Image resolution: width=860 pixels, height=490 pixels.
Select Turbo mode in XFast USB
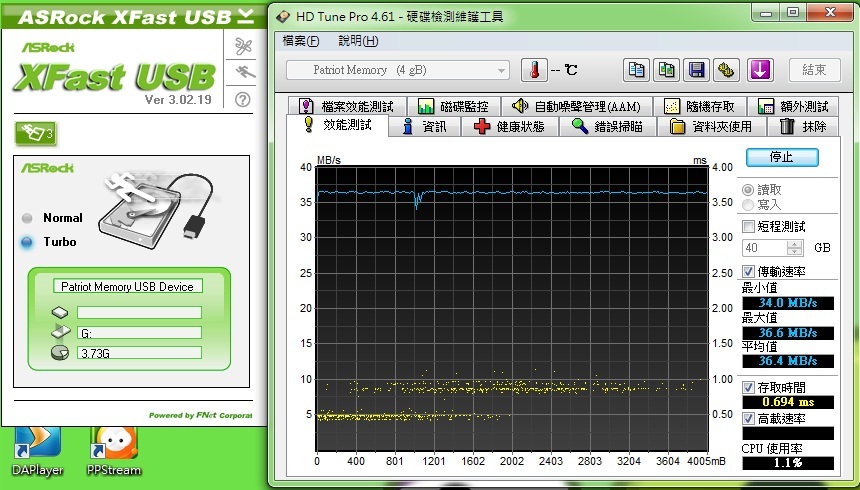tap(27, 242)
